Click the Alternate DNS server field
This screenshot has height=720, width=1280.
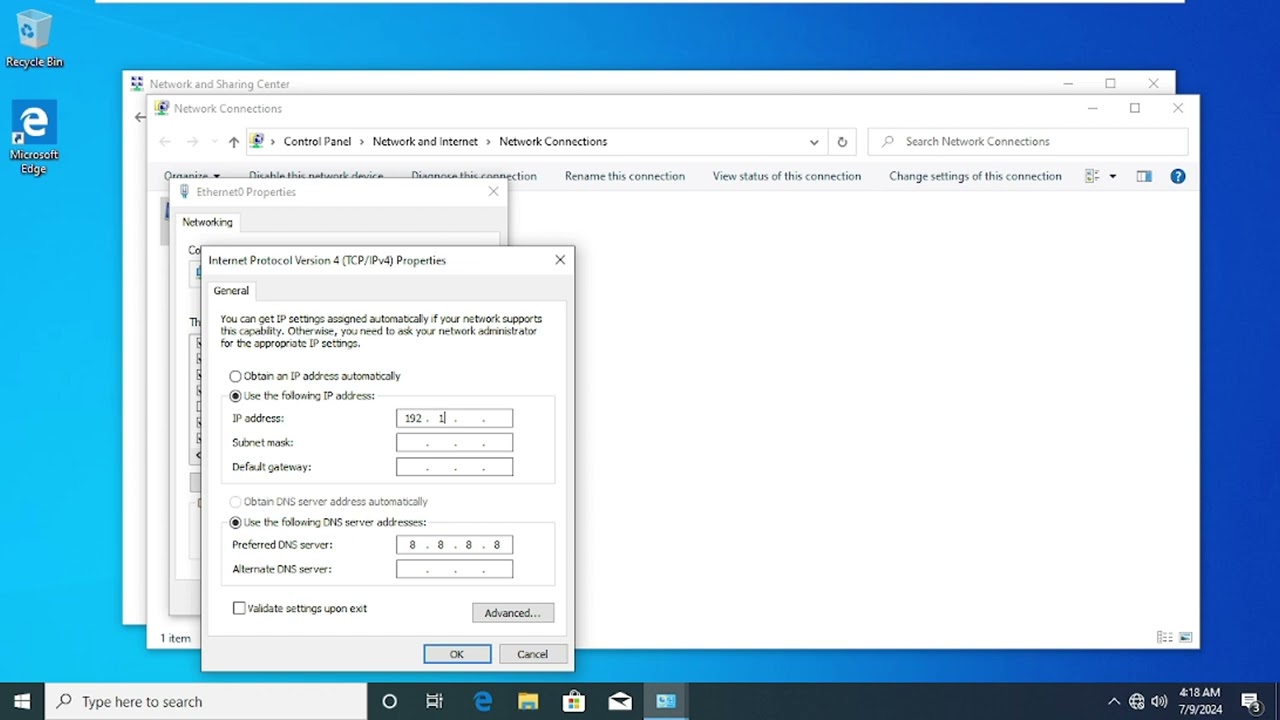(x=454, y=569)
